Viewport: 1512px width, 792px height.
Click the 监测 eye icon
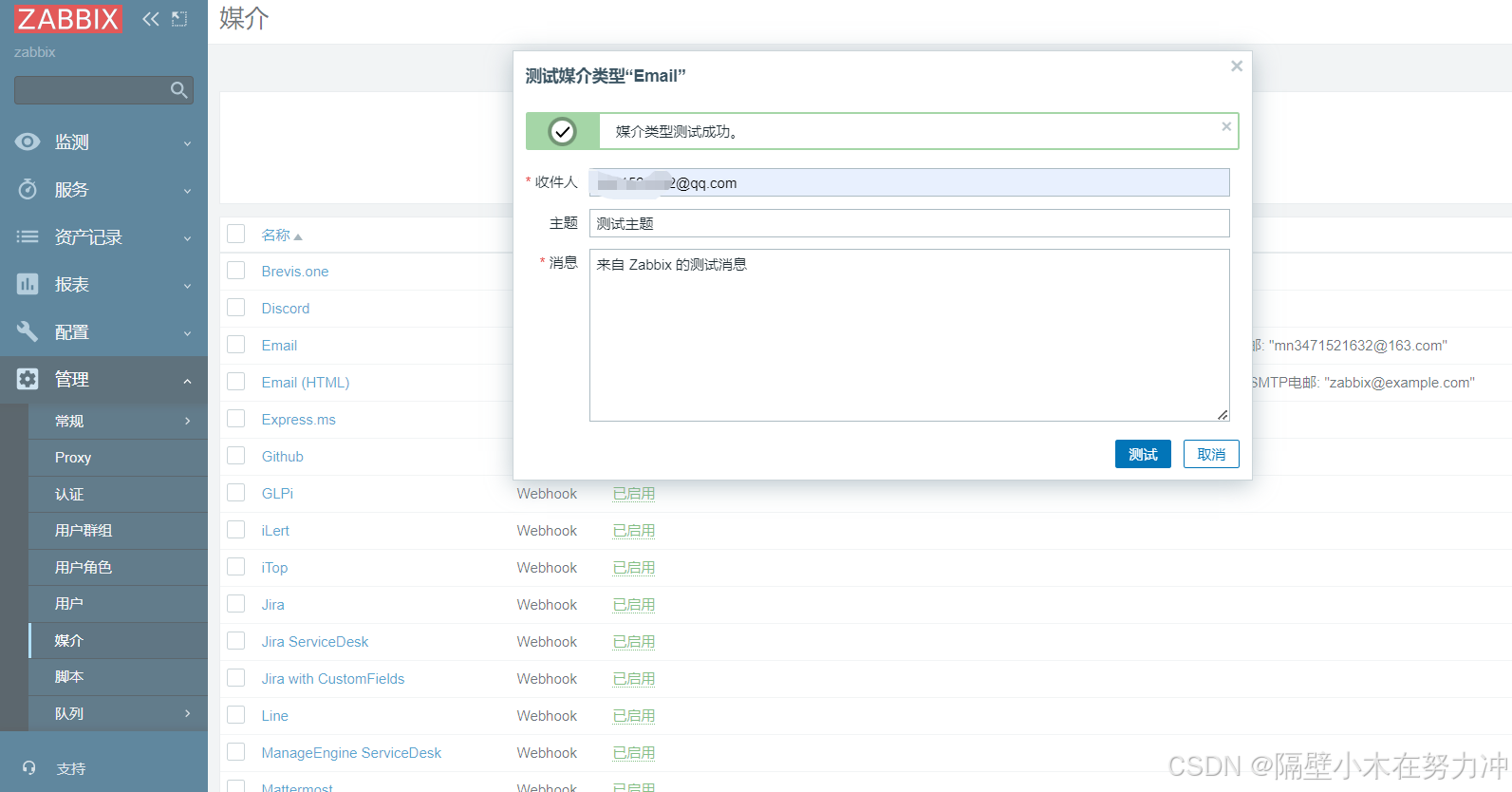tap(28, 141)
